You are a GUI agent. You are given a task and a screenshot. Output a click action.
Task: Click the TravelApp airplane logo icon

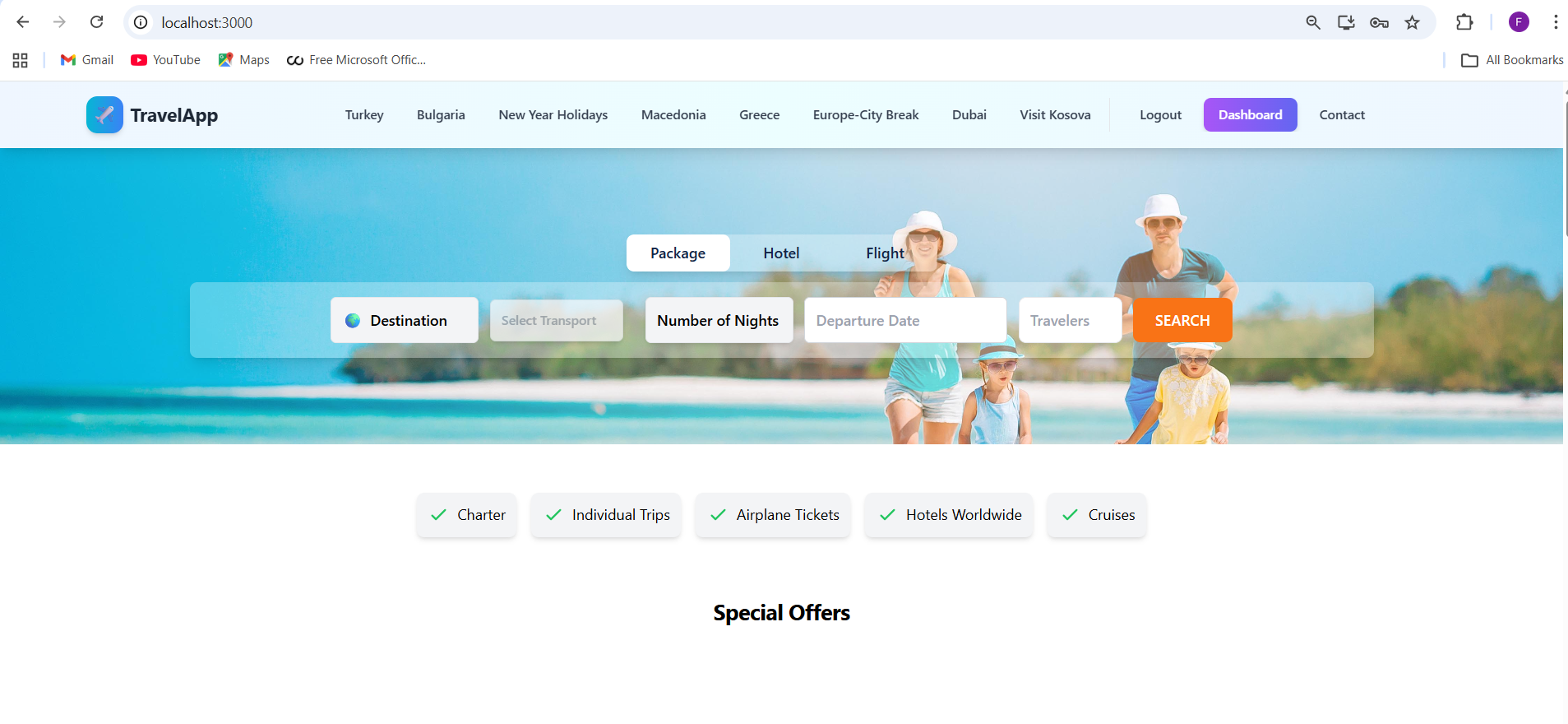click(x=104, y=115)
